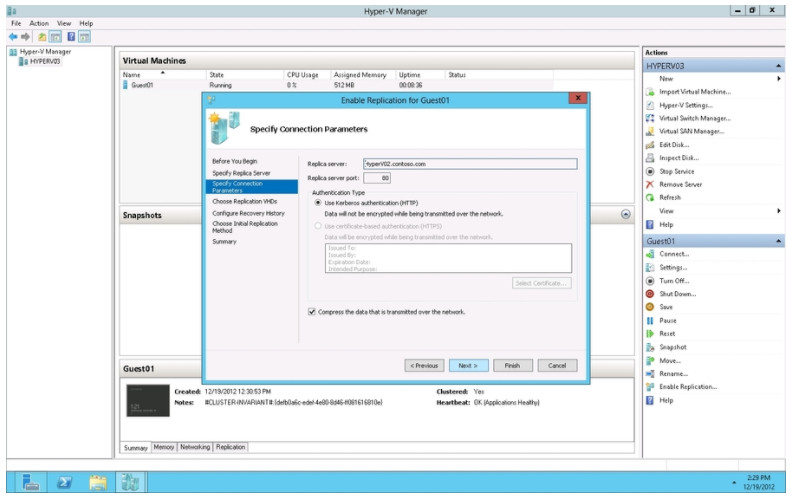This screenshot has height=499, width=791.
Task: Expand the View submenu arrow in Actions
Action: 778,211
